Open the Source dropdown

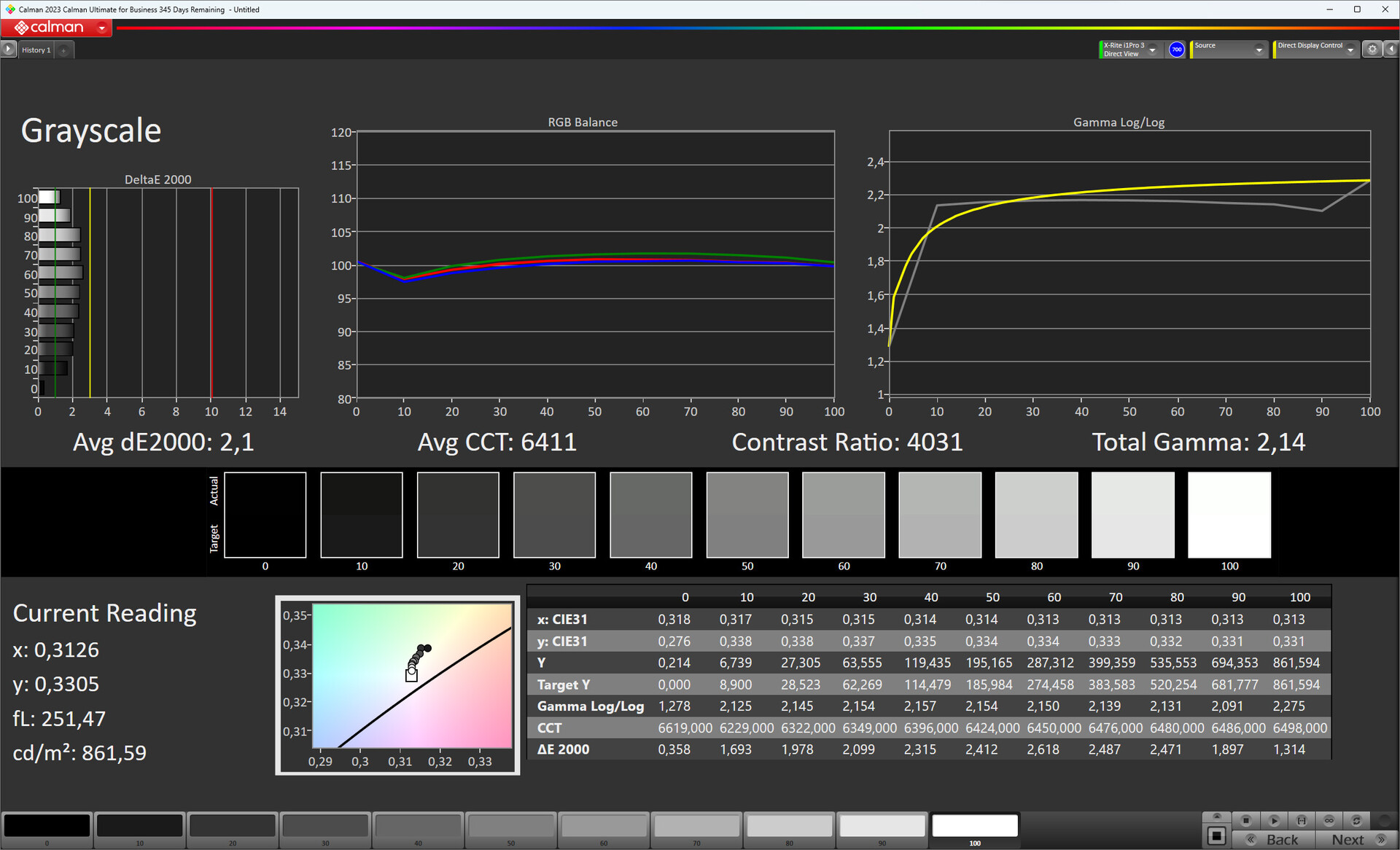(x=1259, y=50)
